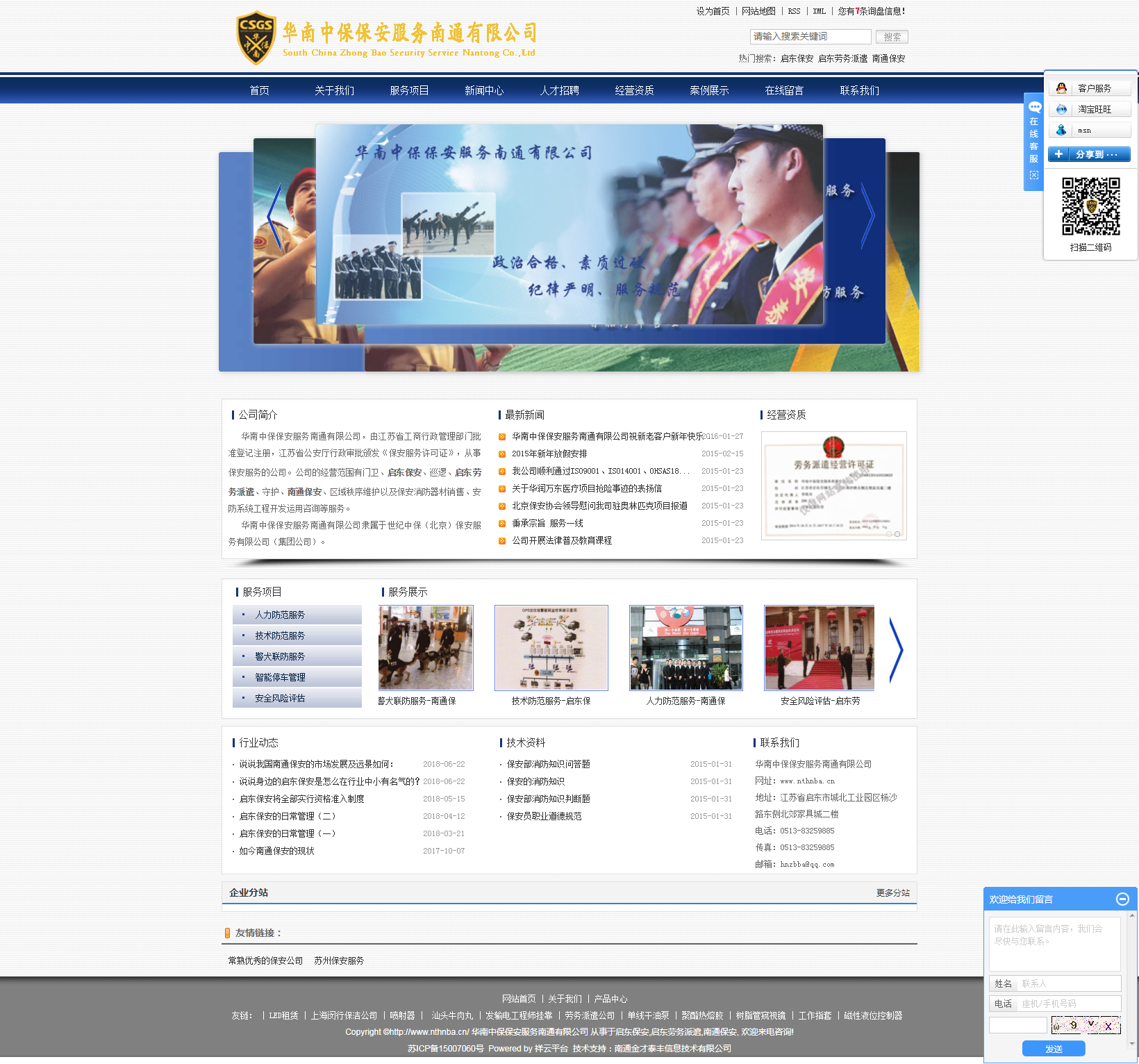Minimize the 欢迎给我们留言 message box
Screen dimensions: 1139x1064
click(x=1123, y=899)
